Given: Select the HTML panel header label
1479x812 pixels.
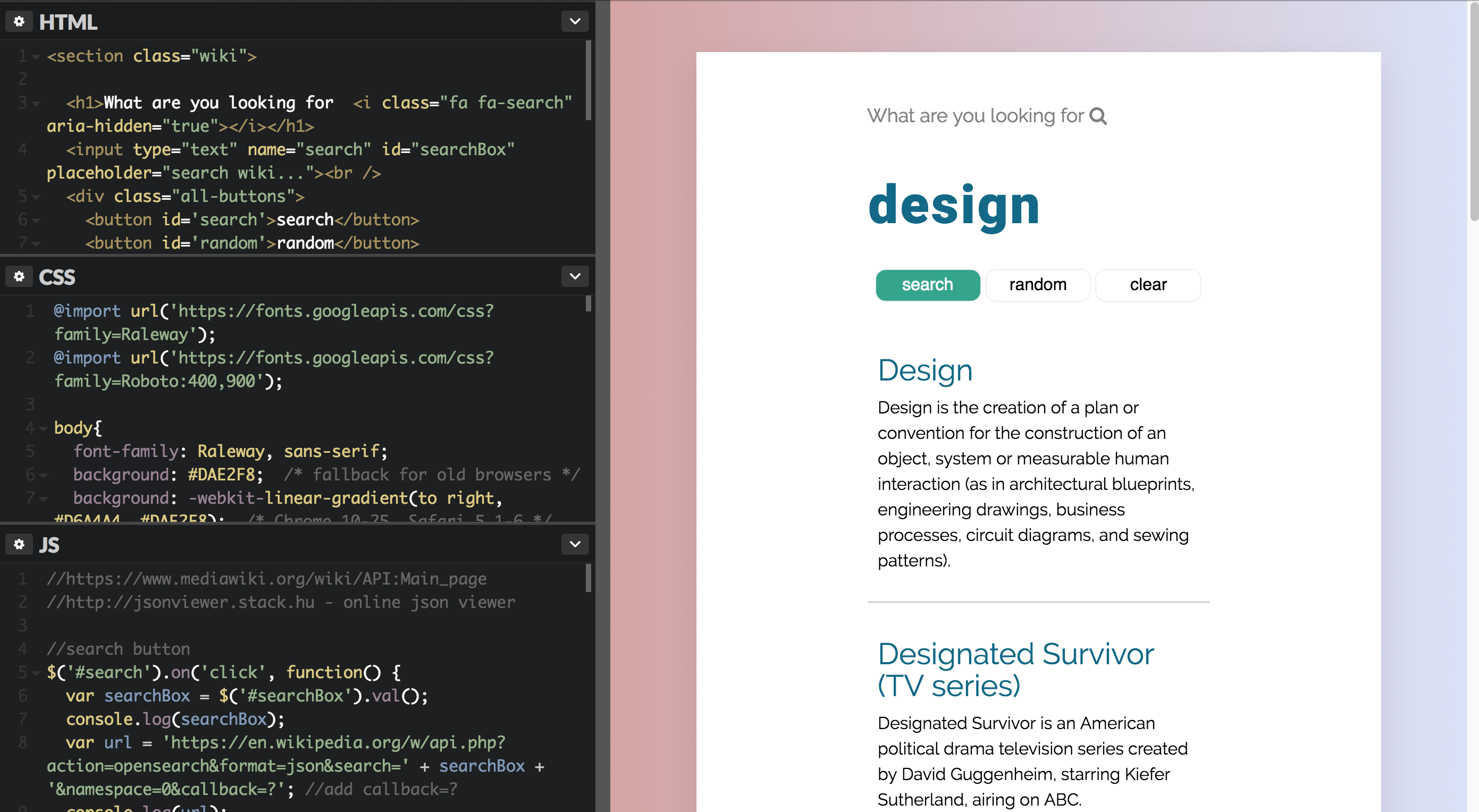Looking at the screenshot, I should pyautogui.click(x=67, y=22).
